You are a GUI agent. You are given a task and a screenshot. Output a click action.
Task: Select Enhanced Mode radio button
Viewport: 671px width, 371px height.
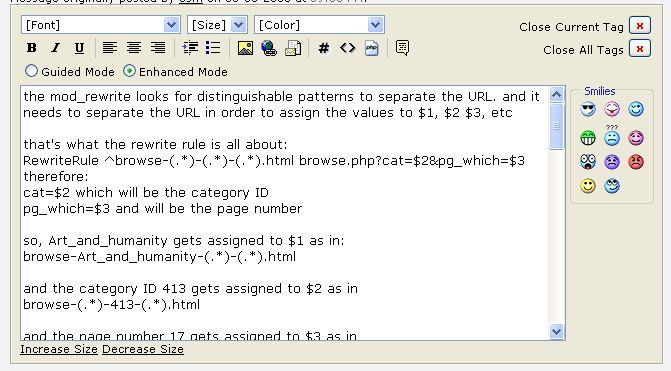point(129,71)
